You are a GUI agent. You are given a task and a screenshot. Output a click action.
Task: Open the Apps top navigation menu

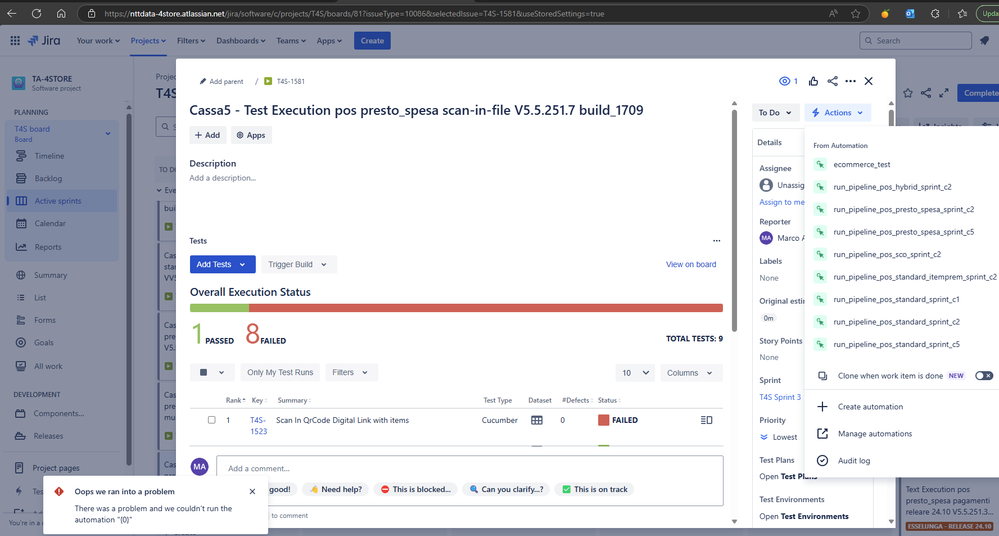(x=329, y=40)
